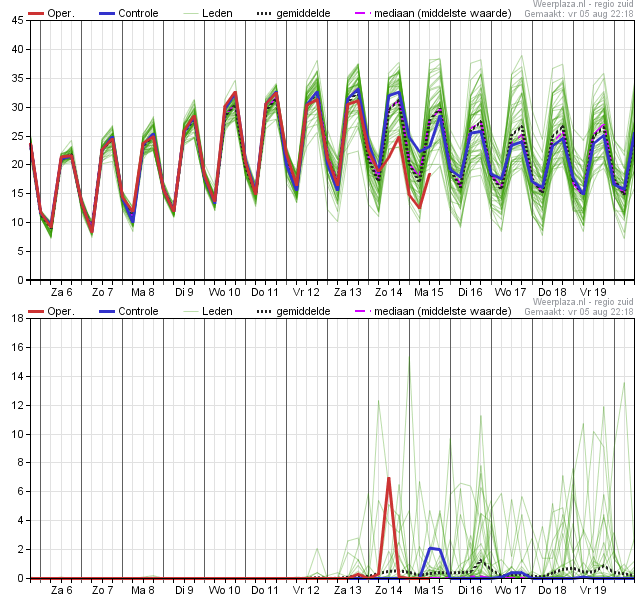Click the blue Controle legend line in precipitation chart

107,312
